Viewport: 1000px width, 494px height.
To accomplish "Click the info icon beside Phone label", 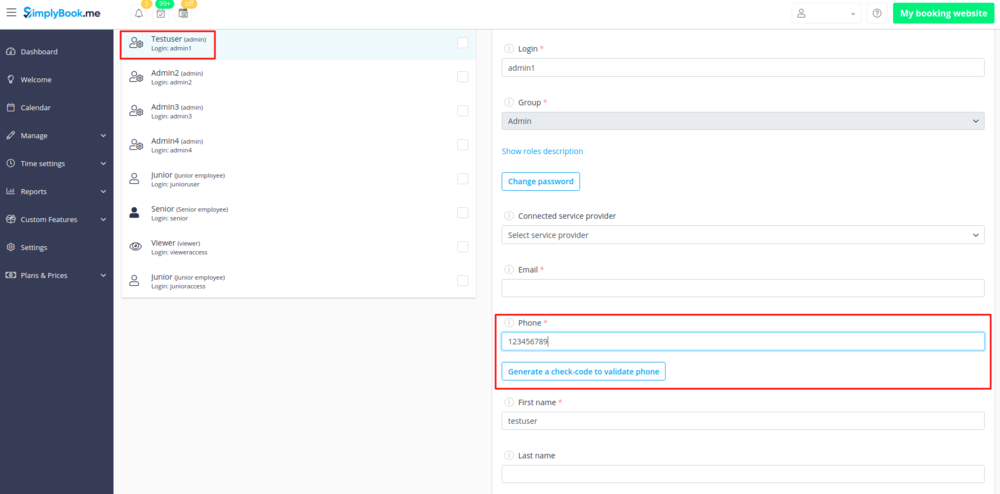I will [508, 323].
